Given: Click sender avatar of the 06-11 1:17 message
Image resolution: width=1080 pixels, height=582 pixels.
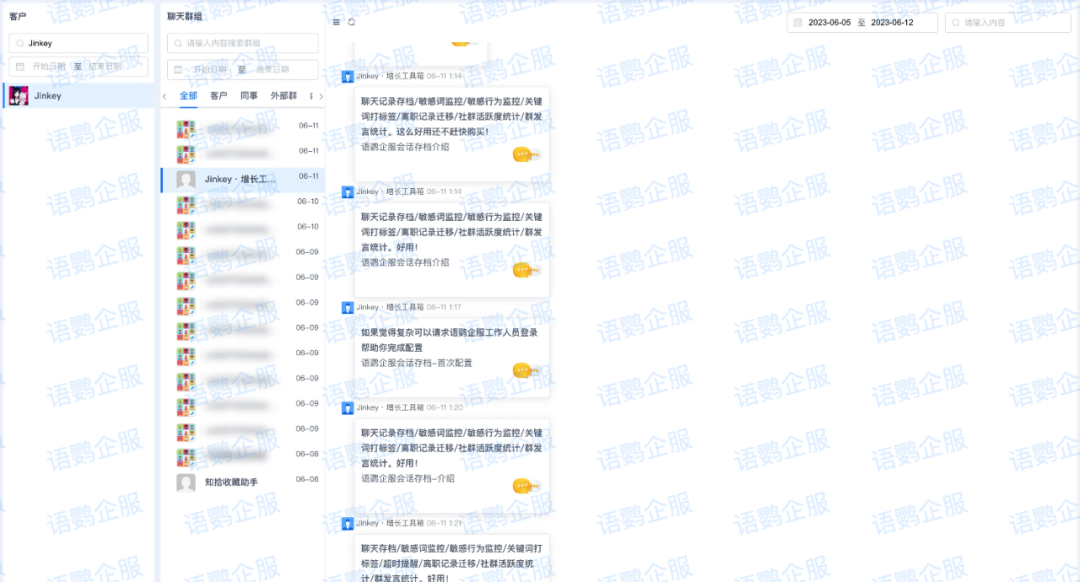Looking at the screenshot, I should tap(347, 308).
